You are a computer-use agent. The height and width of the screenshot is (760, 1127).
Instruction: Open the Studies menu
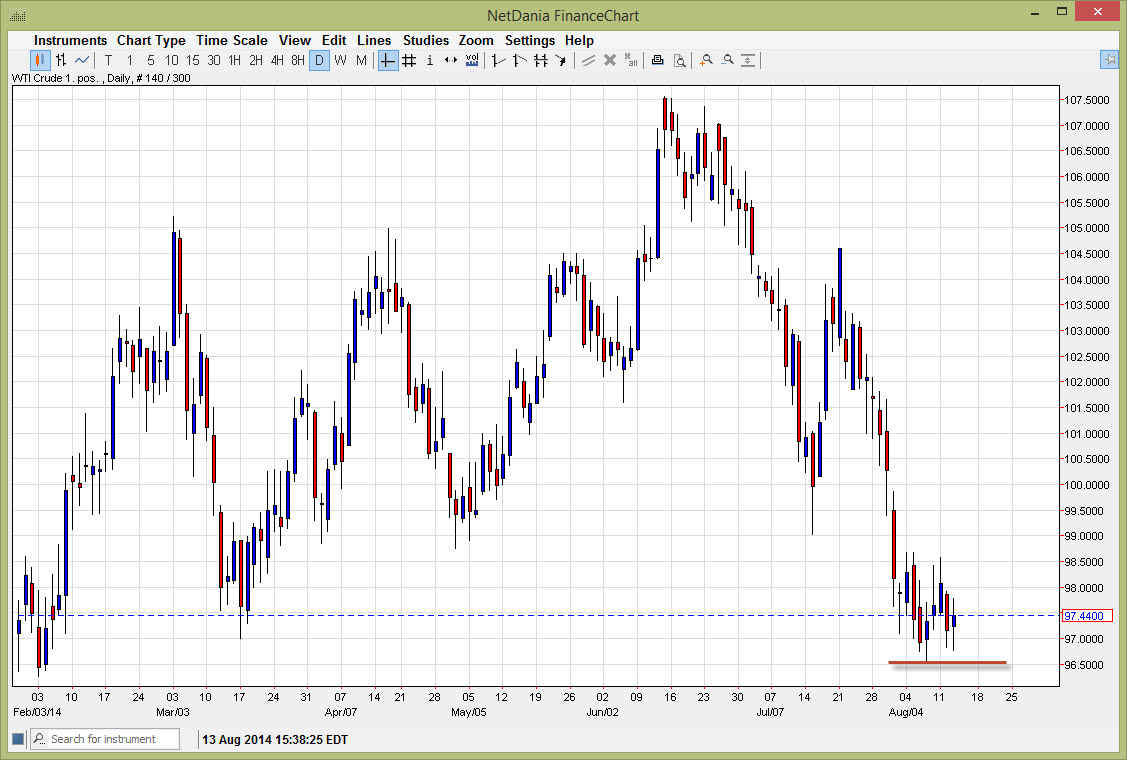pyautogui.click(x=426, y=40)
